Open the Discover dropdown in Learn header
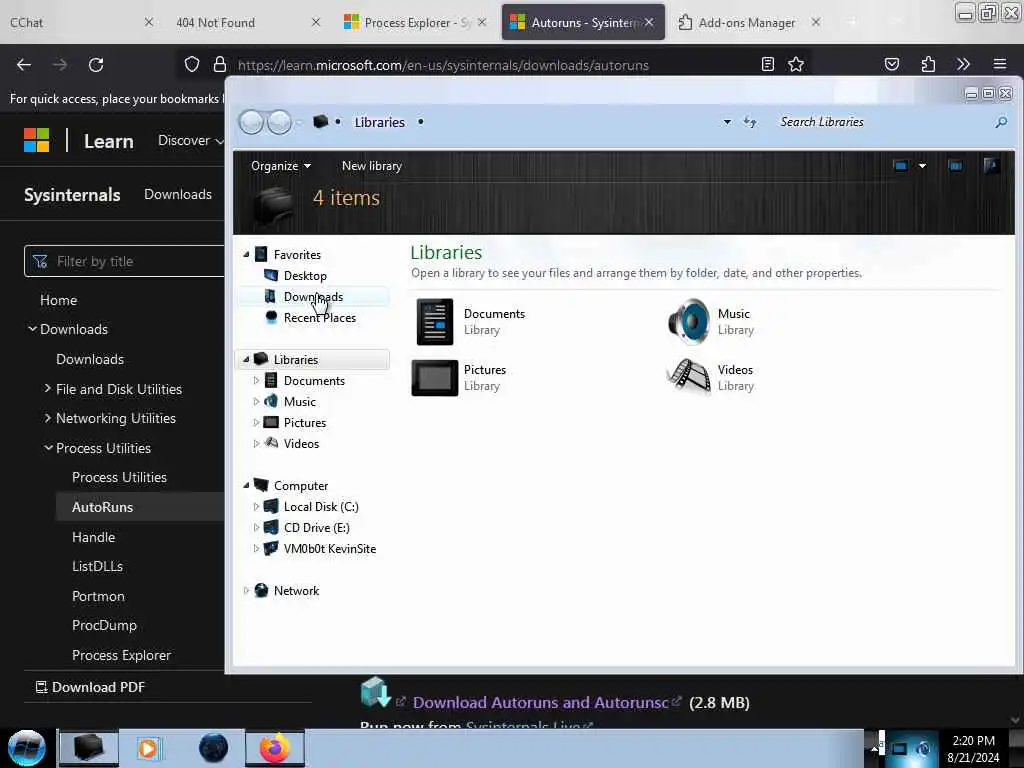The image size is (1024, 768). pos(191,140)
